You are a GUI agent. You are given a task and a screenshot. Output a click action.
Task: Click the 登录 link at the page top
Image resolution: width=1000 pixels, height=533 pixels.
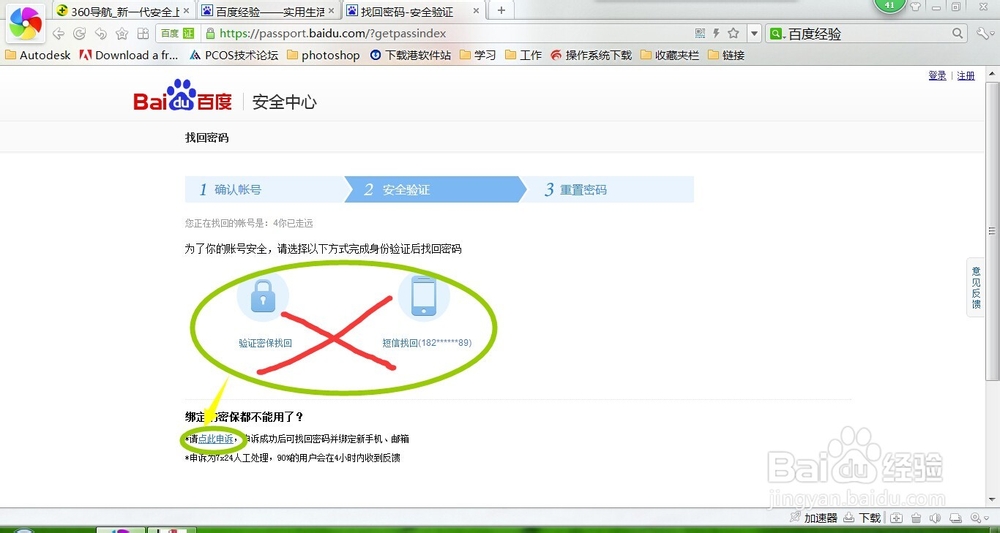pyautogui.click(x=937, y=76)
